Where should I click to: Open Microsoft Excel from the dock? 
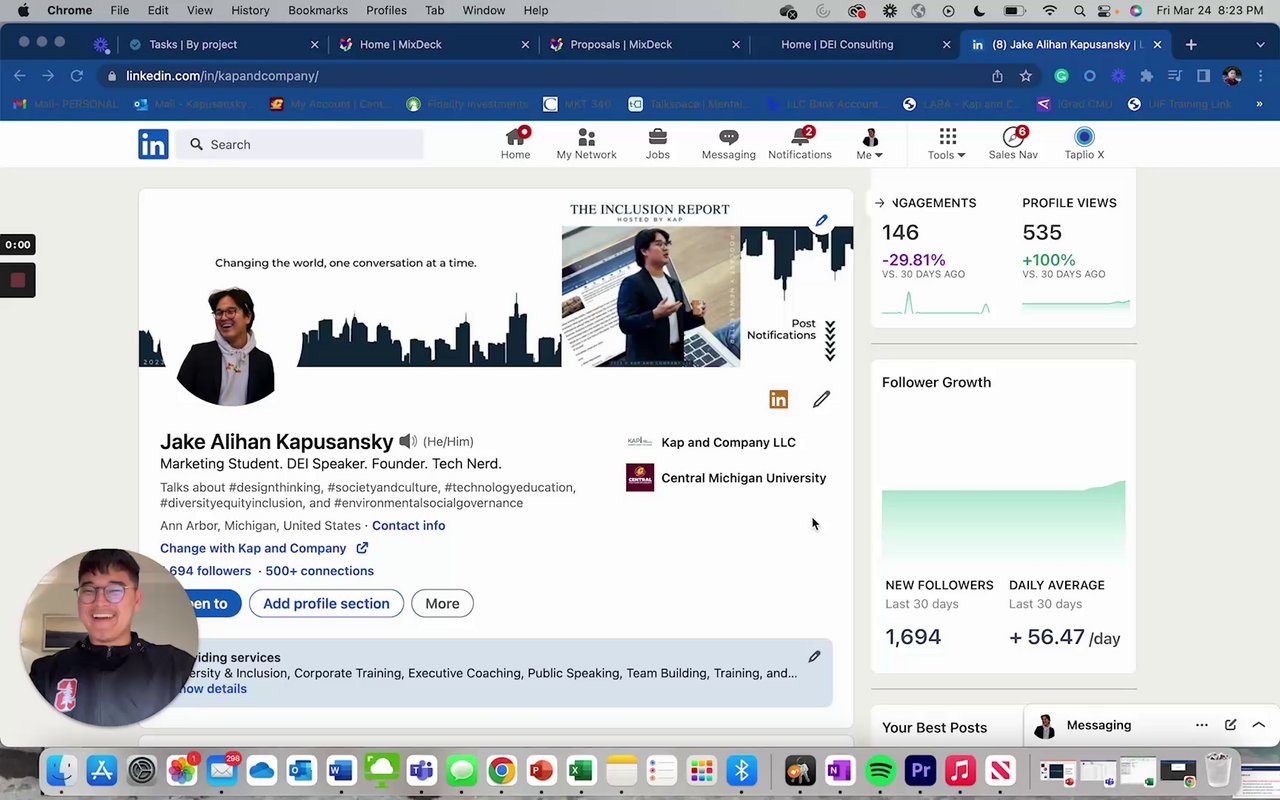click(x=581, y=771)
